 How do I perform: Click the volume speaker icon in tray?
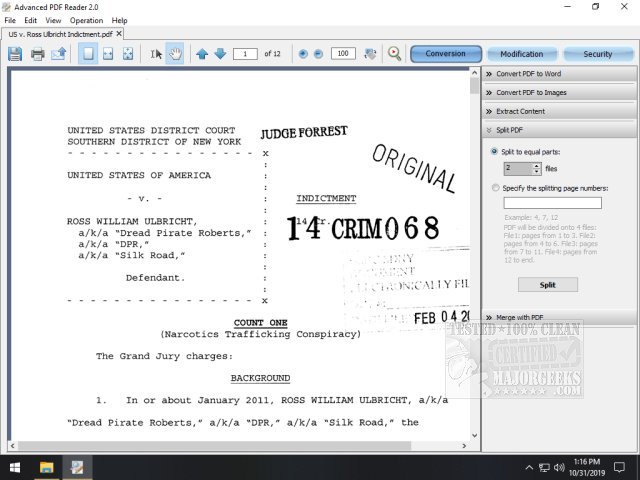pos(559,467)
